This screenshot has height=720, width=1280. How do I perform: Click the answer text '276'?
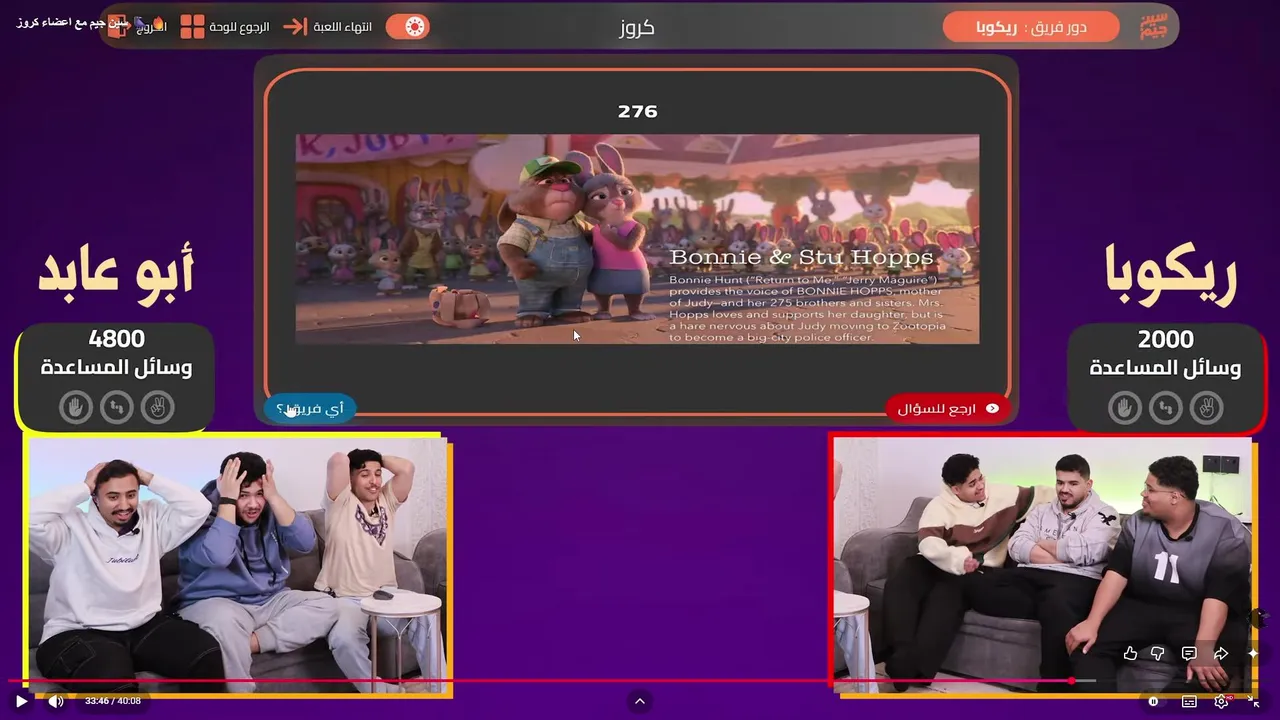click(637, 111)
